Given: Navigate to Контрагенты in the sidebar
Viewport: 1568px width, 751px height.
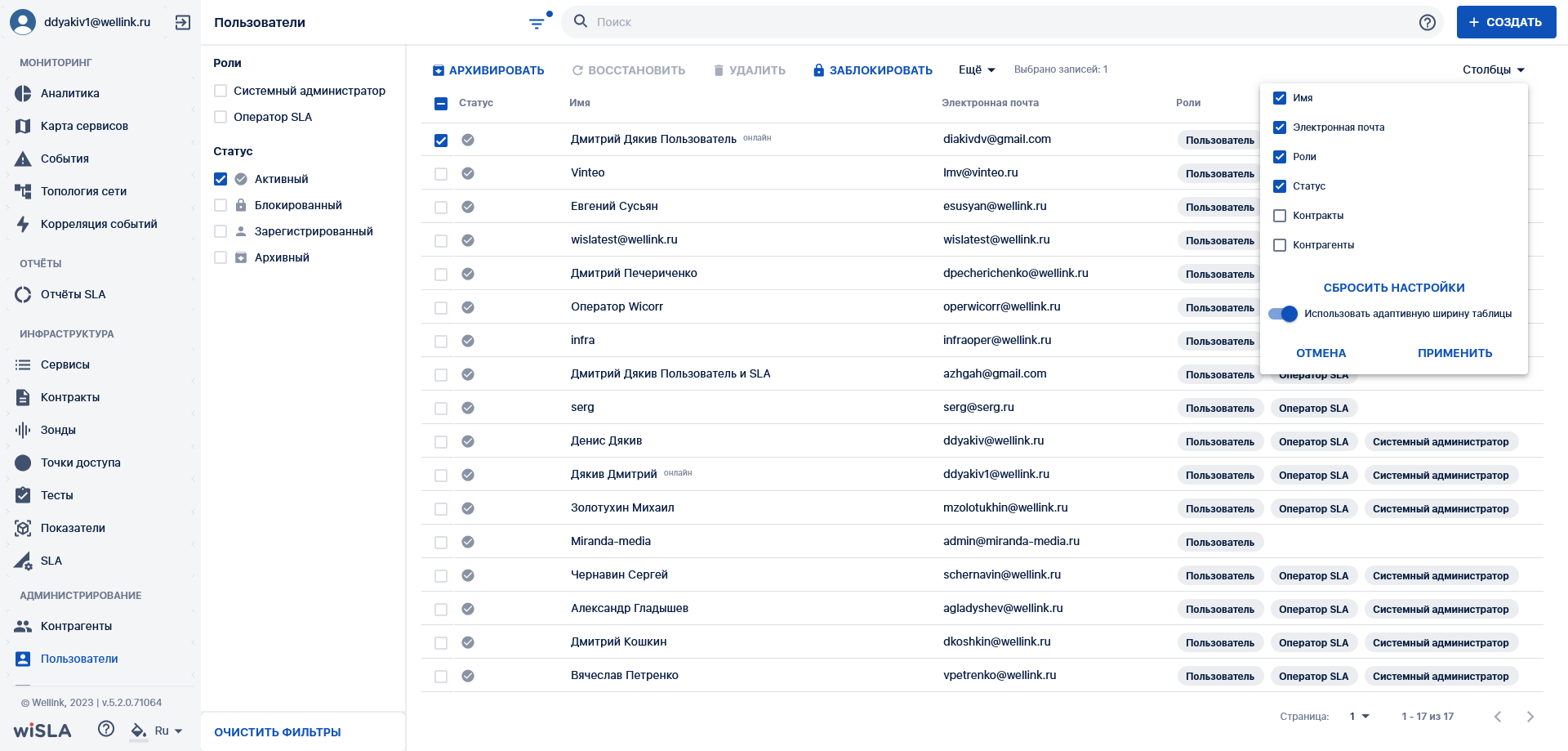Looking at the screenshot, I should coord(76,626).
